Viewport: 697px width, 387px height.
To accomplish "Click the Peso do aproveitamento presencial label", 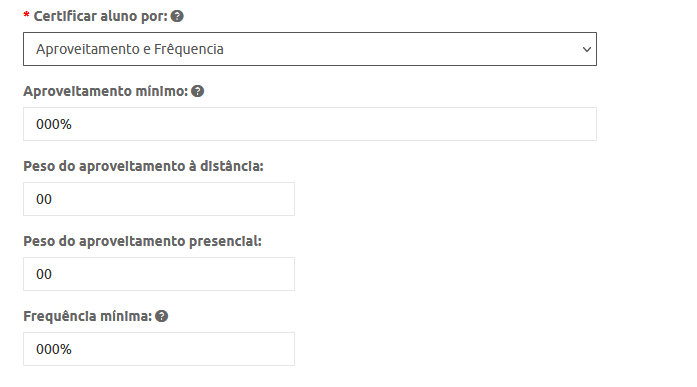I will (x=142, y=241).
